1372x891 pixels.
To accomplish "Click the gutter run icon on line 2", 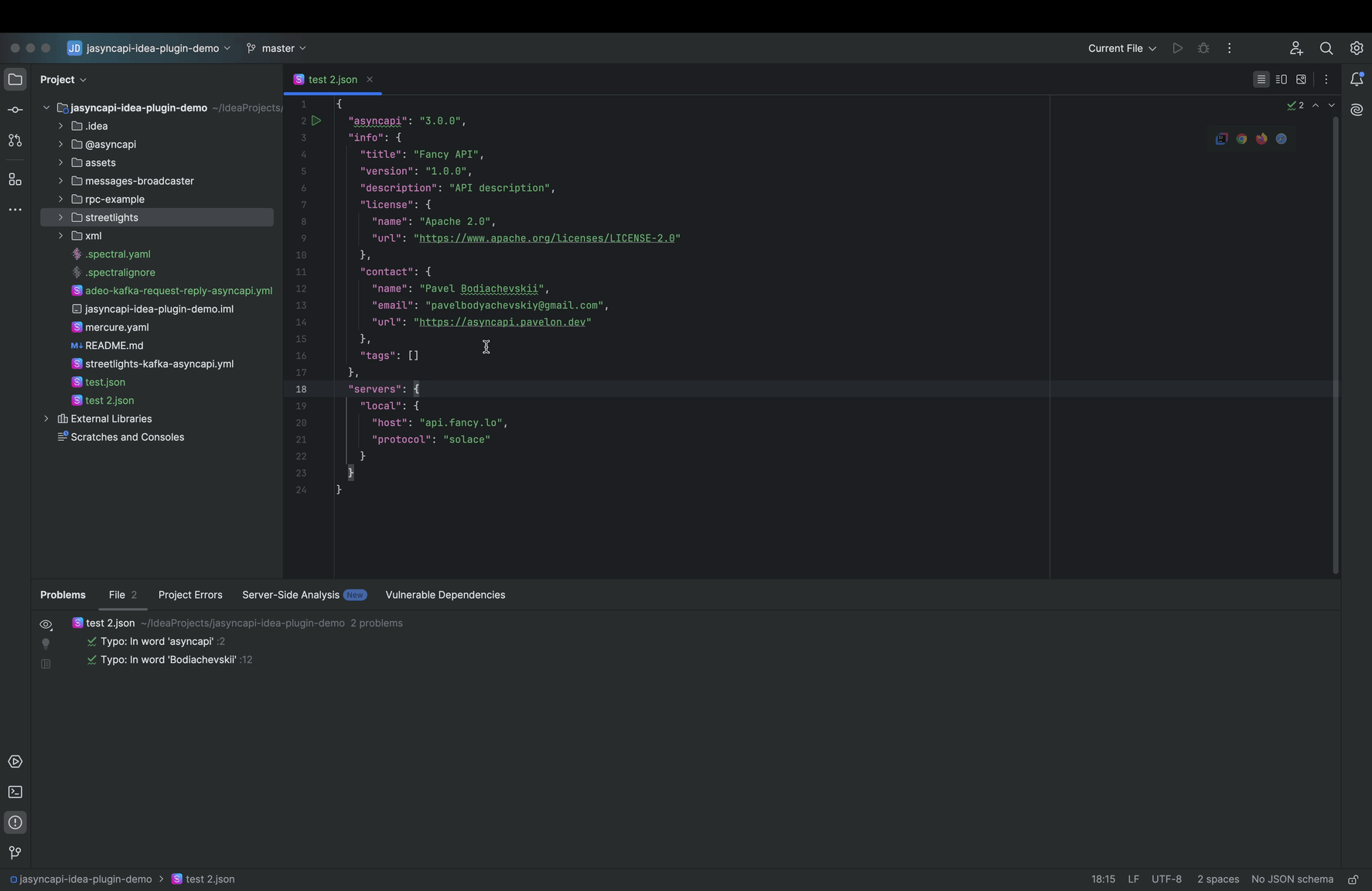I will pos(316,121).
